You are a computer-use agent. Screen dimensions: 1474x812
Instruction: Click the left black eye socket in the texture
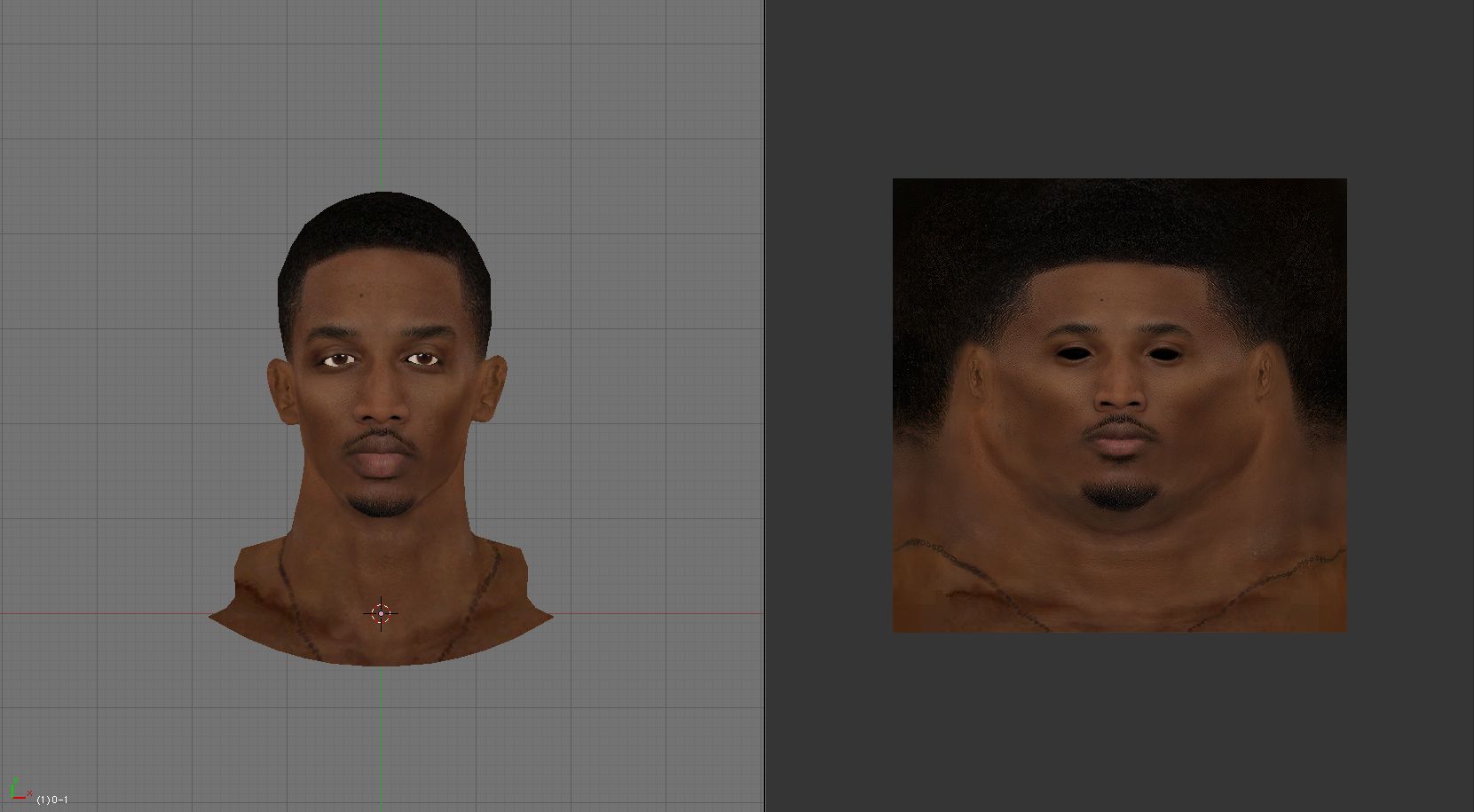(1072, 353)
